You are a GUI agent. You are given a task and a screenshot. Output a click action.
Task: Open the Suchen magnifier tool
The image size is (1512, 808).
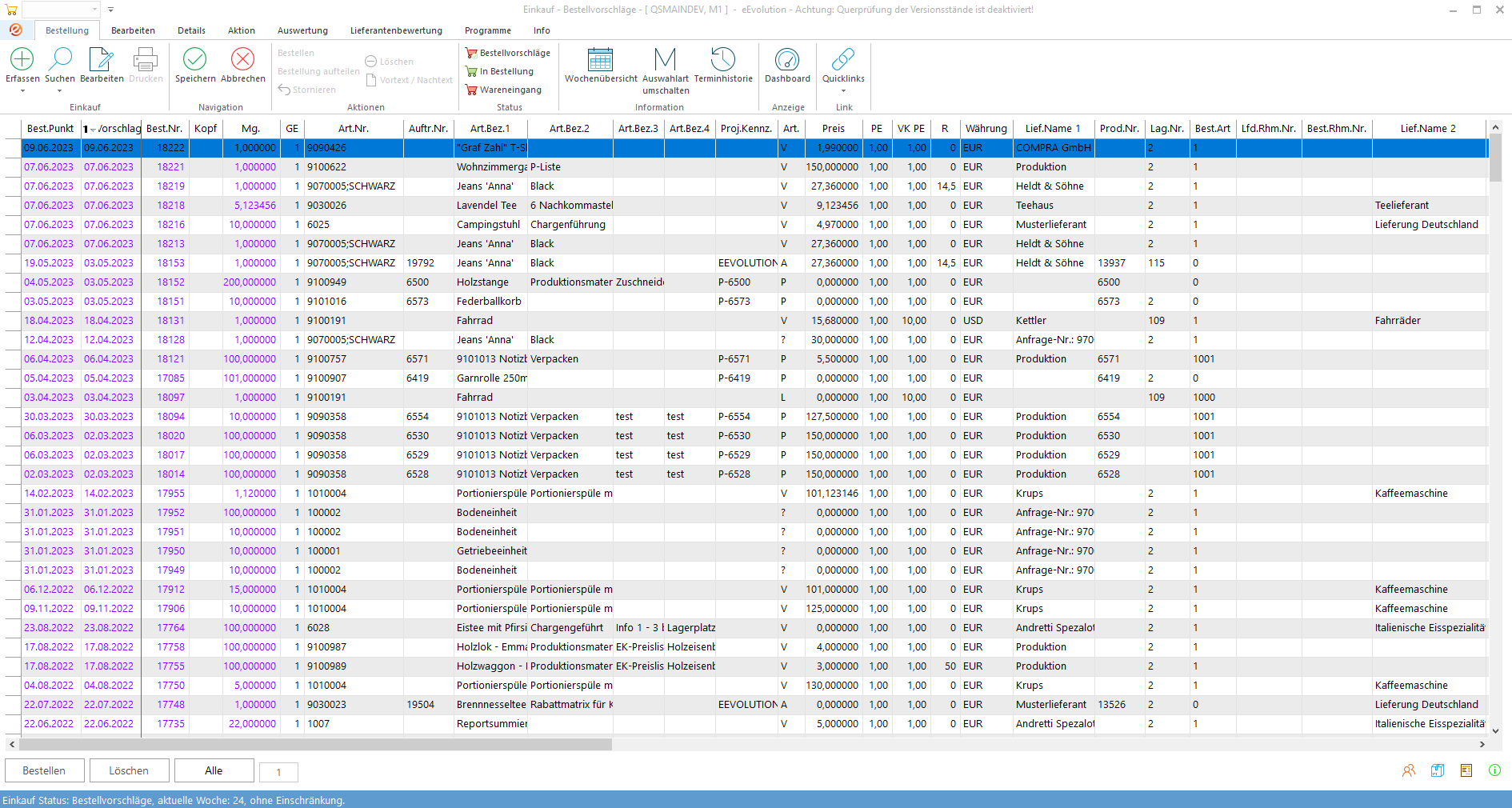(x=60, y=59)
